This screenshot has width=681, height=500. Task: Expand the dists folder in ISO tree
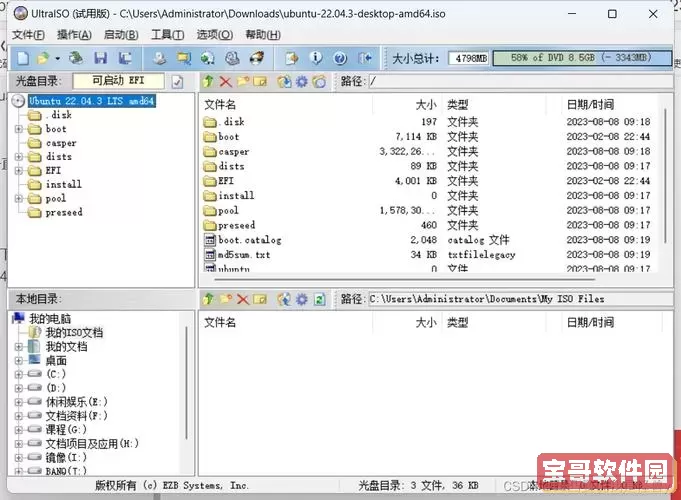19,157
